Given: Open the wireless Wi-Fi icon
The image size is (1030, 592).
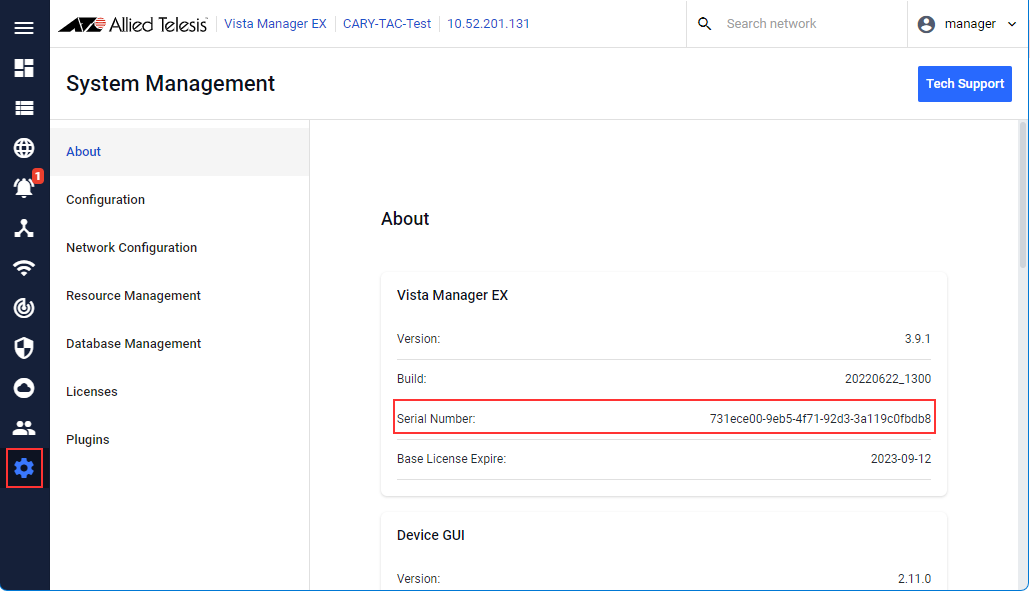Looking at the screenshot, I should pyautogui.click(x=24, y=268).
